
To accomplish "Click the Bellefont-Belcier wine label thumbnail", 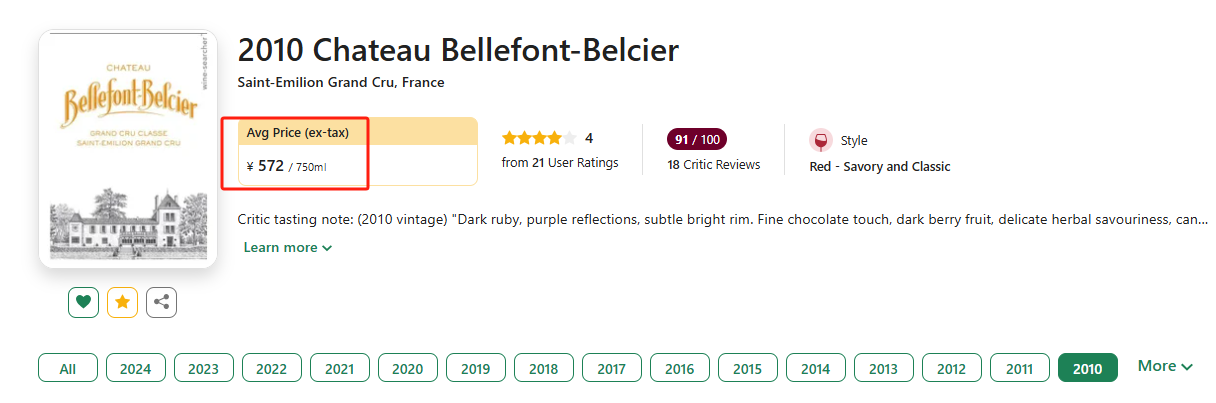I will (128, 150).
